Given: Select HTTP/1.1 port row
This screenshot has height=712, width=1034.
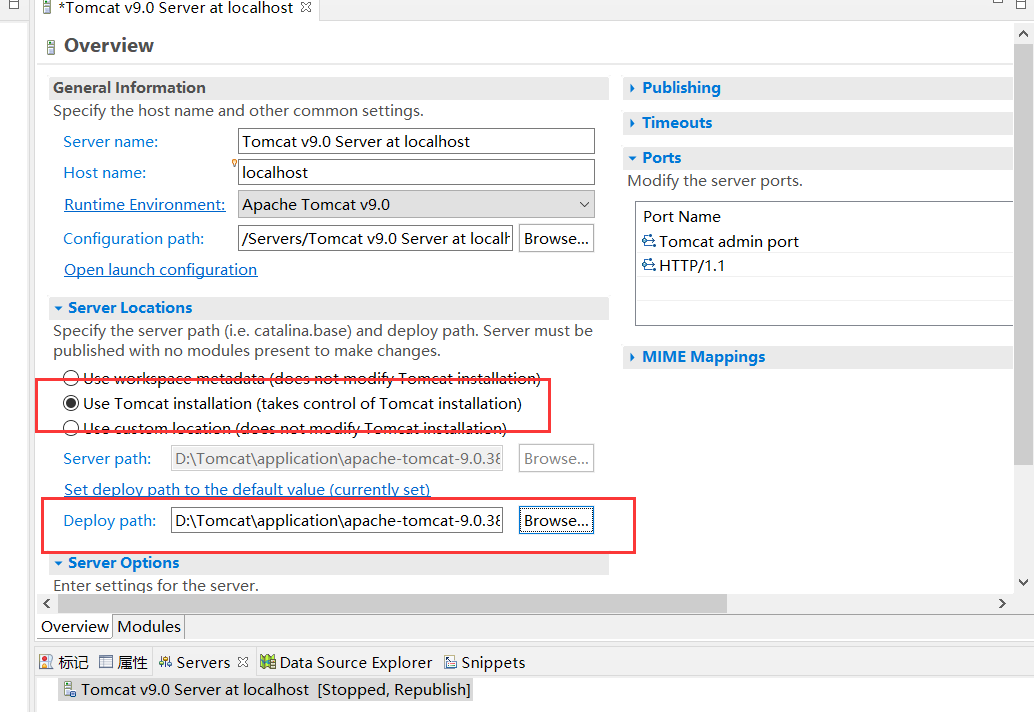Looking at the screenshot, I should point(824,265).
